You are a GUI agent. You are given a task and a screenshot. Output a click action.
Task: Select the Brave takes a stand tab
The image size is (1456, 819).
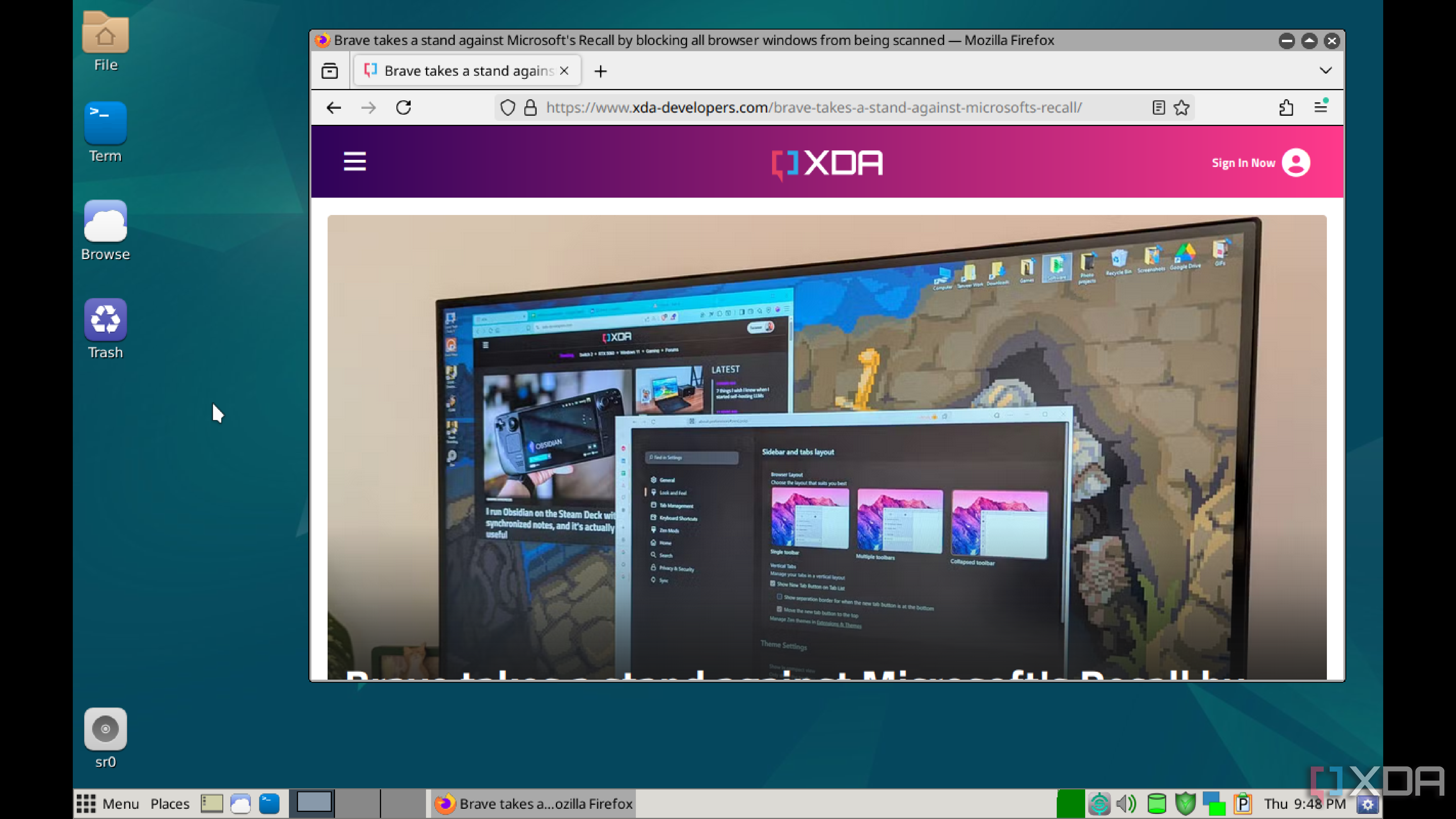[467, 71]
